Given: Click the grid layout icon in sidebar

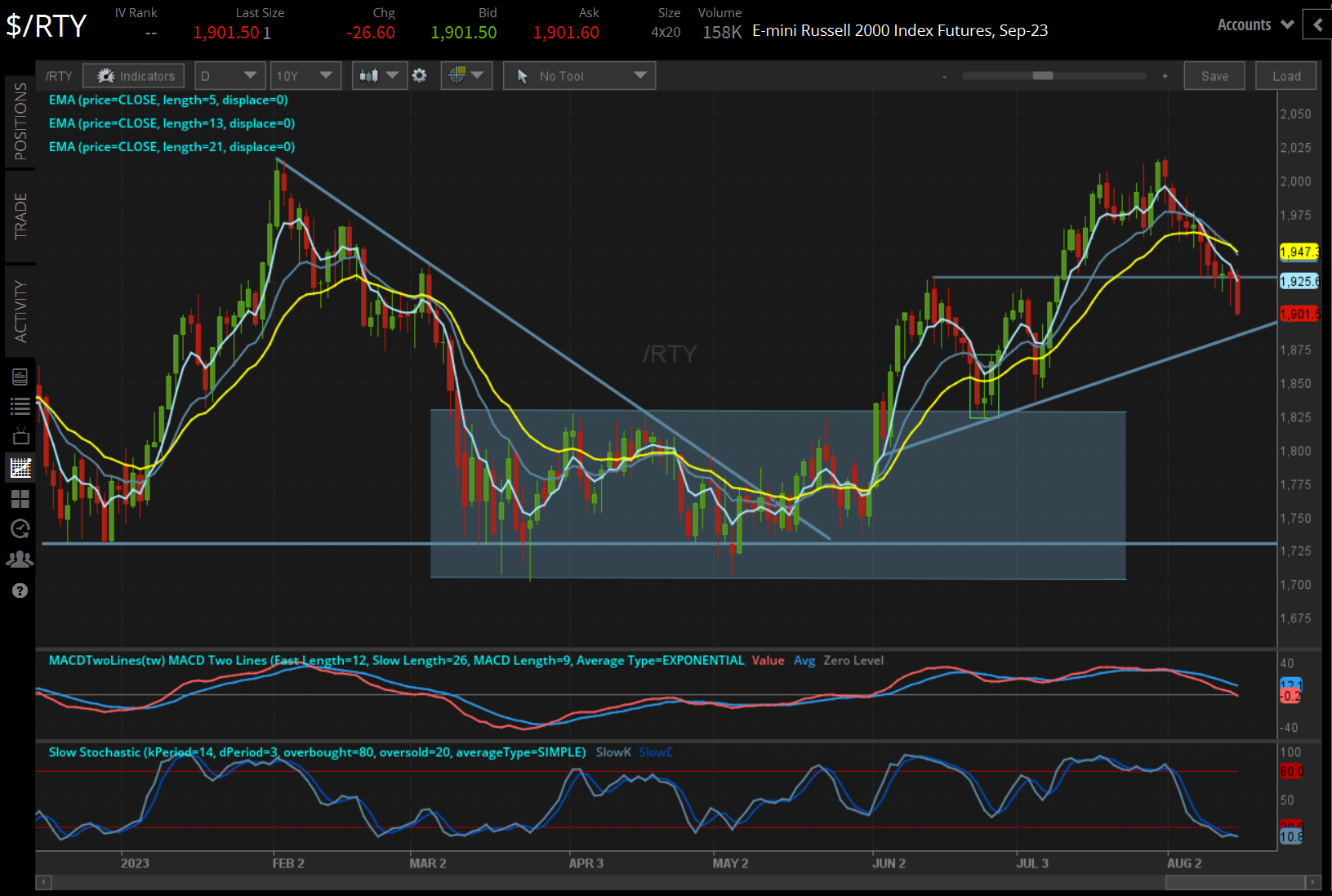Looking at the screenshot, I should [20, 499].
